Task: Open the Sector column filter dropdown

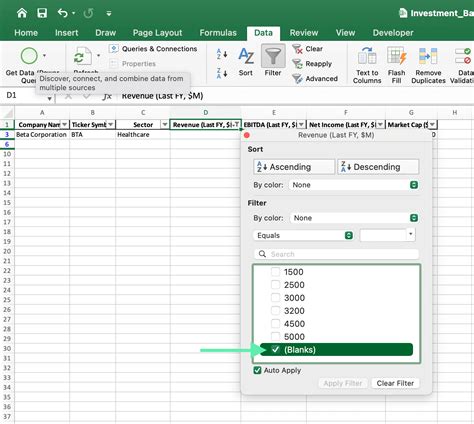Action: tap(165, 124)
